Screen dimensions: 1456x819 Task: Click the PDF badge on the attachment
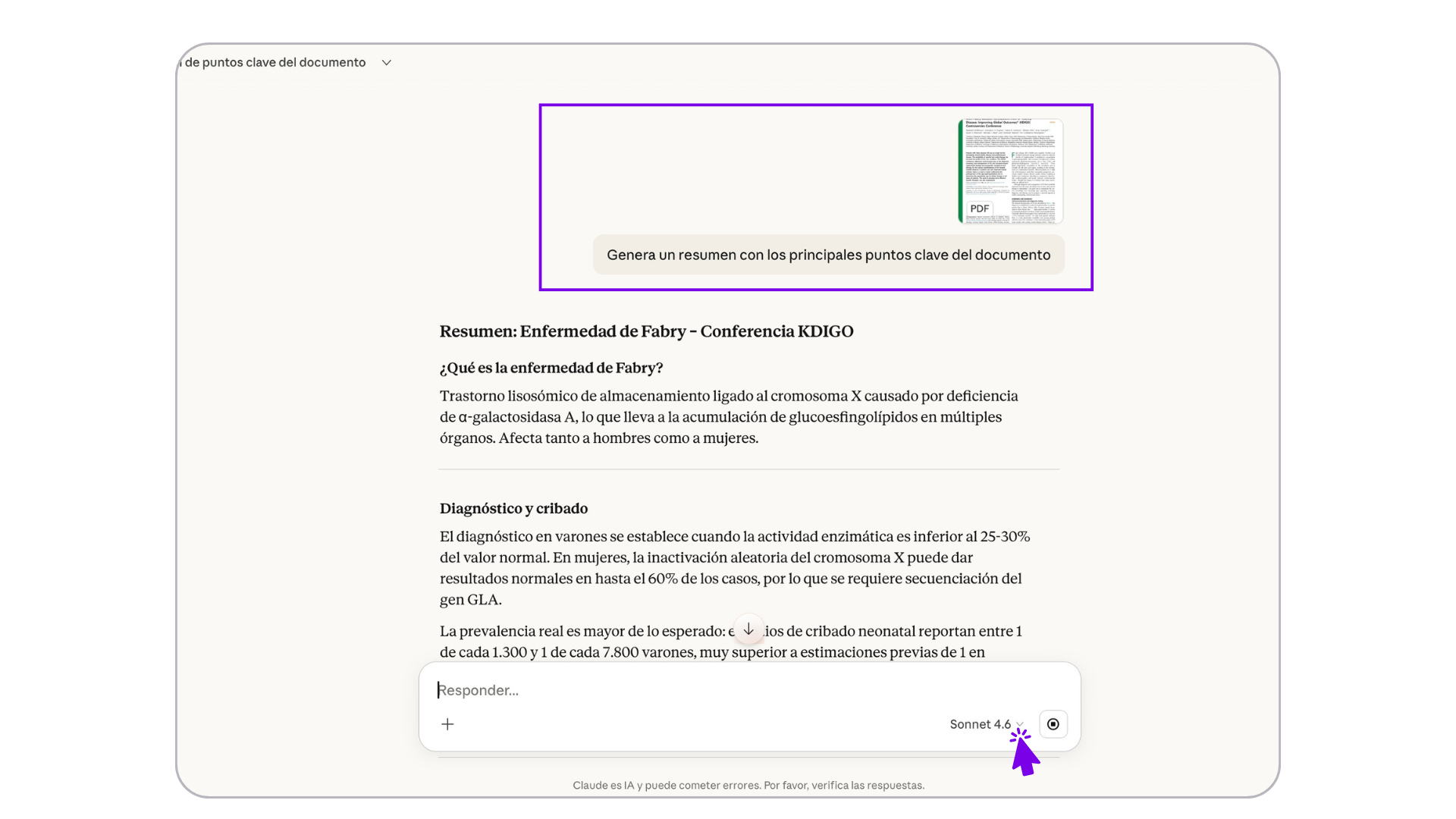point(979,209)
